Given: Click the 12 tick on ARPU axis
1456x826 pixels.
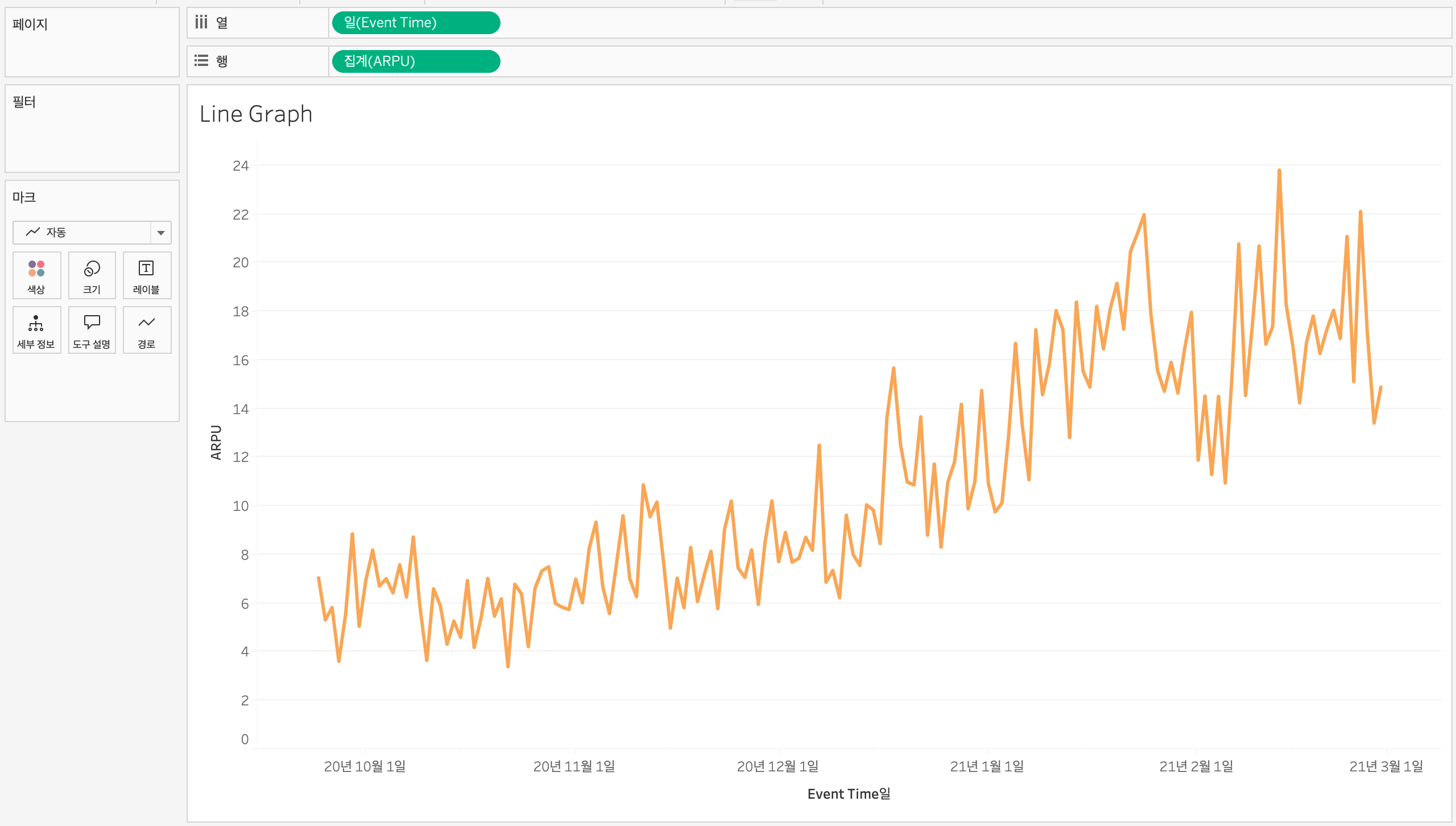Looking at the screenshot, I should (241, 457).
